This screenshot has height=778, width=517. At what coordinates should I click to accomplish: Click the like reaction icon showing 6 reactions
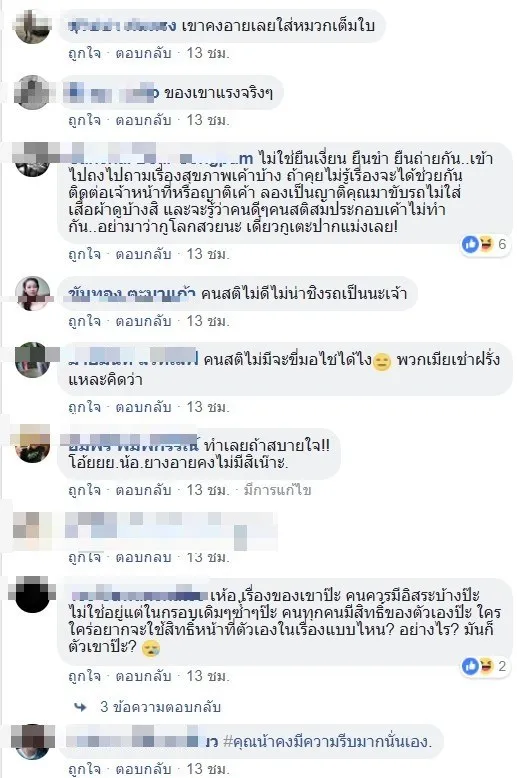click(470, 244)
